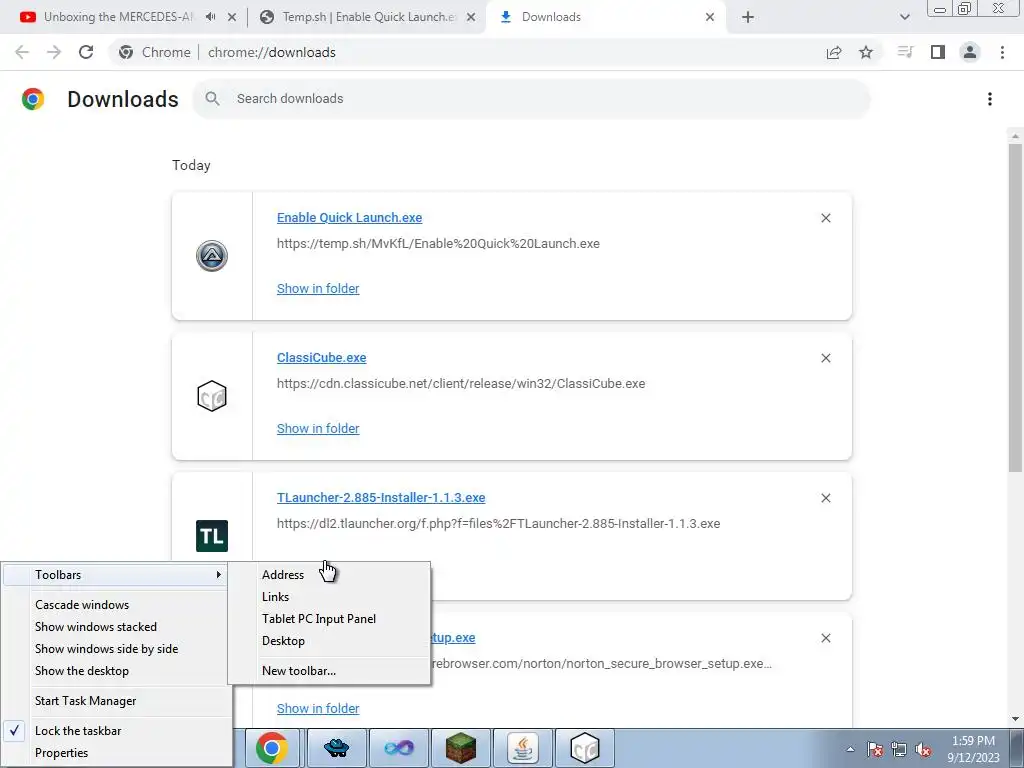Close the Downloads tab
Screen dimensions: 1024x768
[x=710, y=17]
